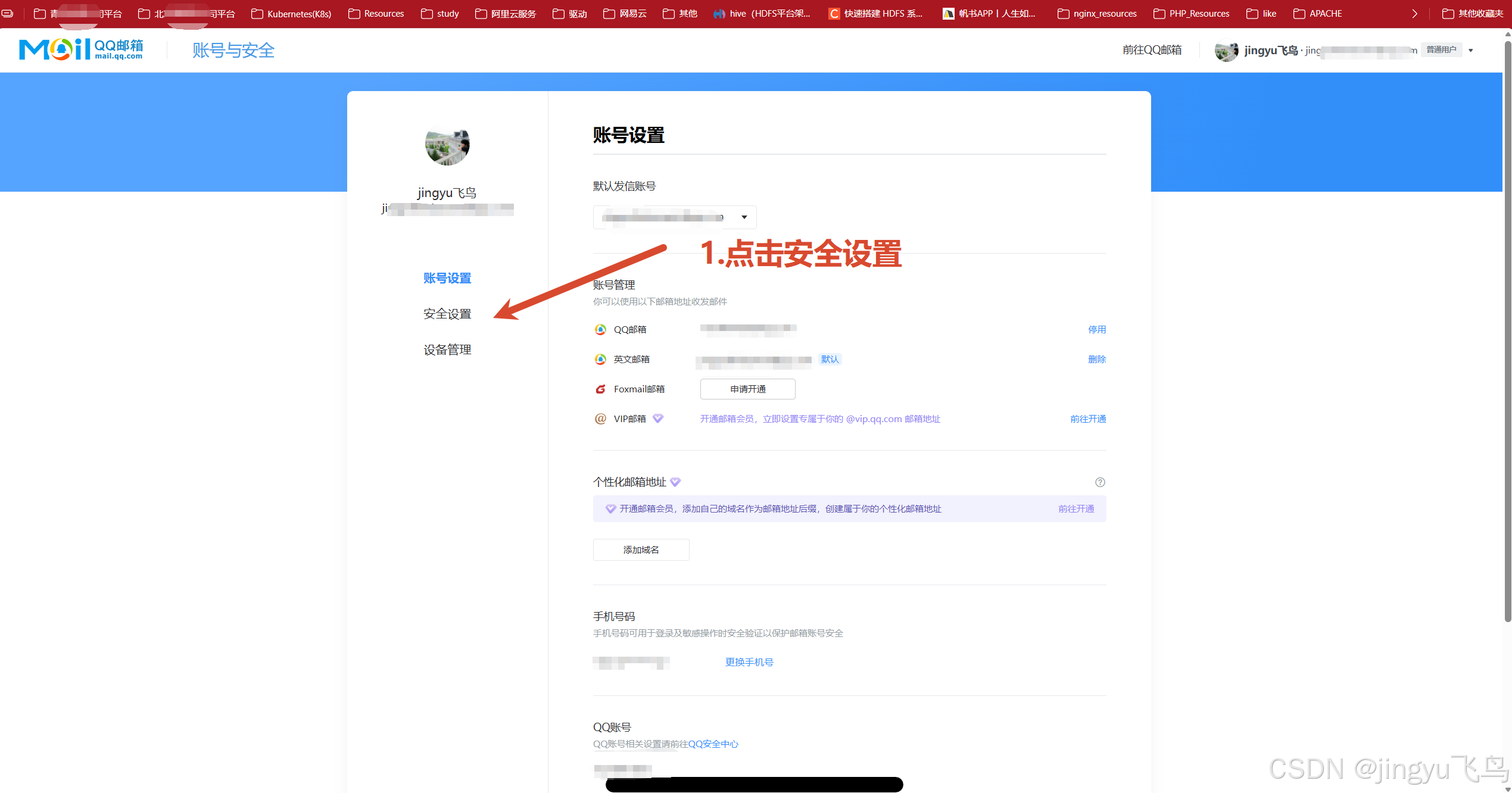This screenshot has width=1512, height=793.
Task: Select 设备管理 in the sidebar
Action: coord(447,350)
